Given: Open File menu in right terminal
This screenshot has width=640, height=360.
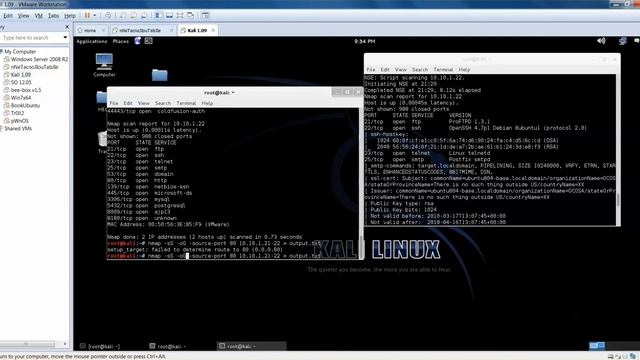Looking at the screenshot, I should pyautogui.click(x=371, y=70).
